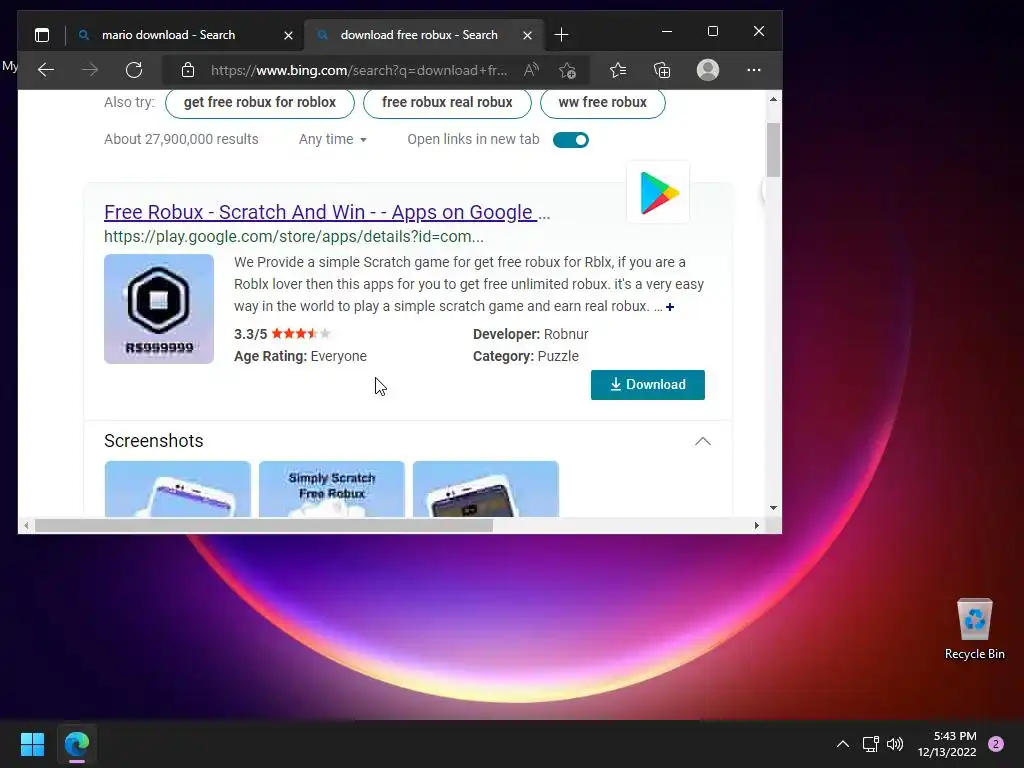The image size is (1024, 768).
Task: Open the third app screenshot thumbnail
Action: click(x=486, y=489)
